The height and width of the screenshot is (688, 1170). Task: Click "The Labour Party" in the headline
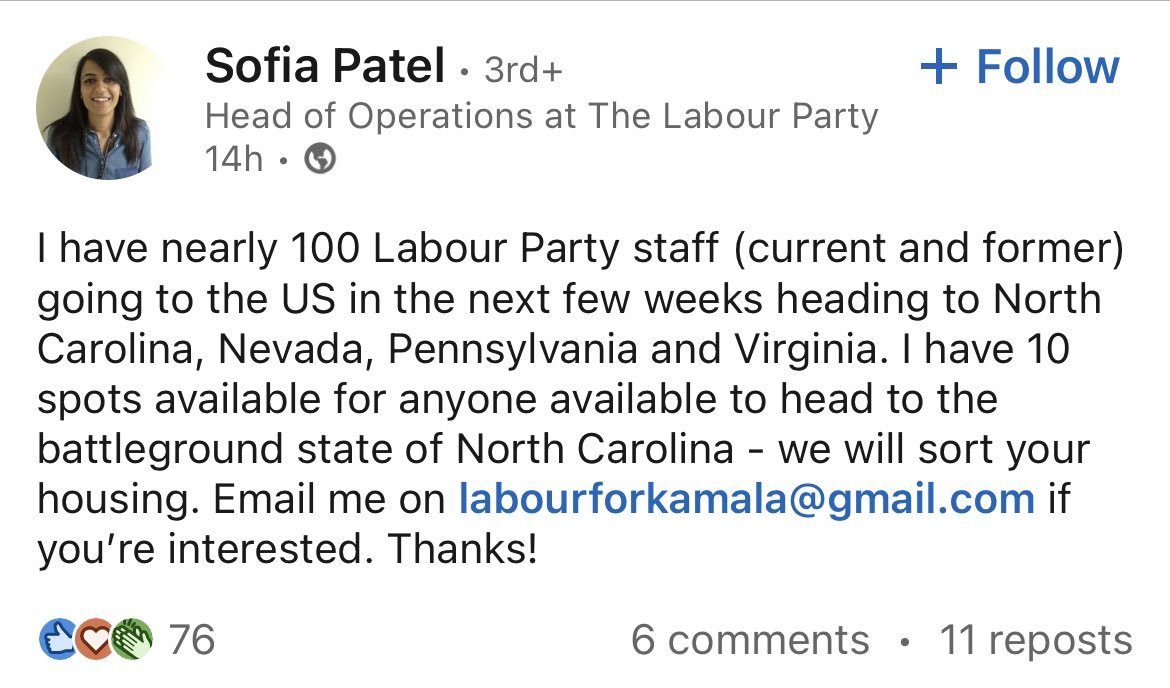point(731,117)
